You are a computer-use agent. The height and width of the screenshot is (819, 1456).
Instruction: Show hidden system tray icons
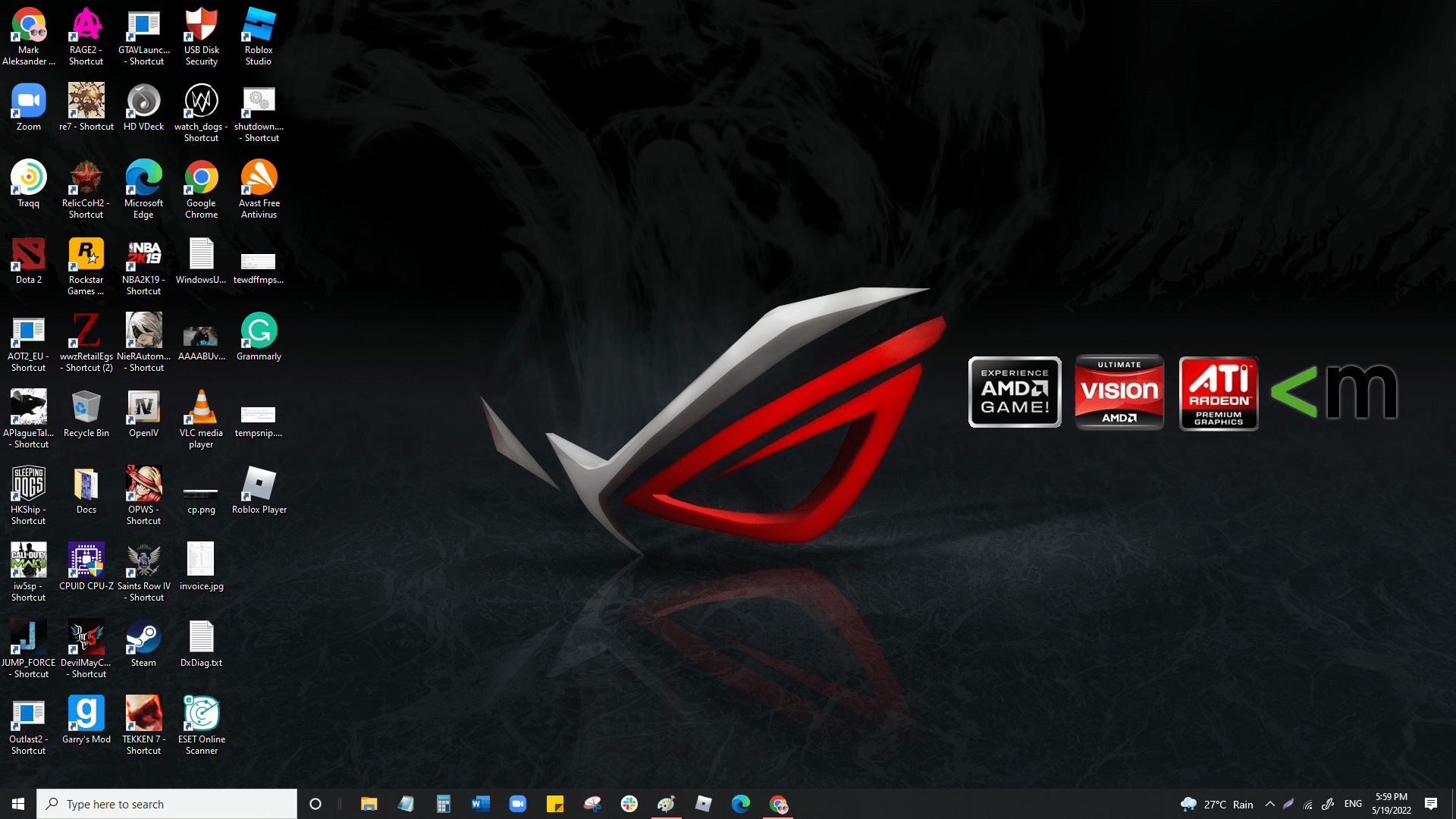click(x=1270, y=804)
